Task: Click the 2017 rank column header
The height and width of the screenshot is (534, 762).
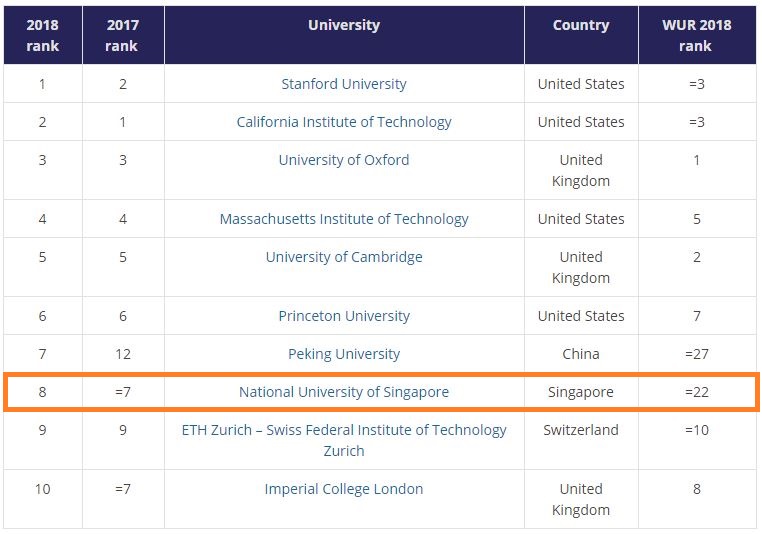Action: 123,35
